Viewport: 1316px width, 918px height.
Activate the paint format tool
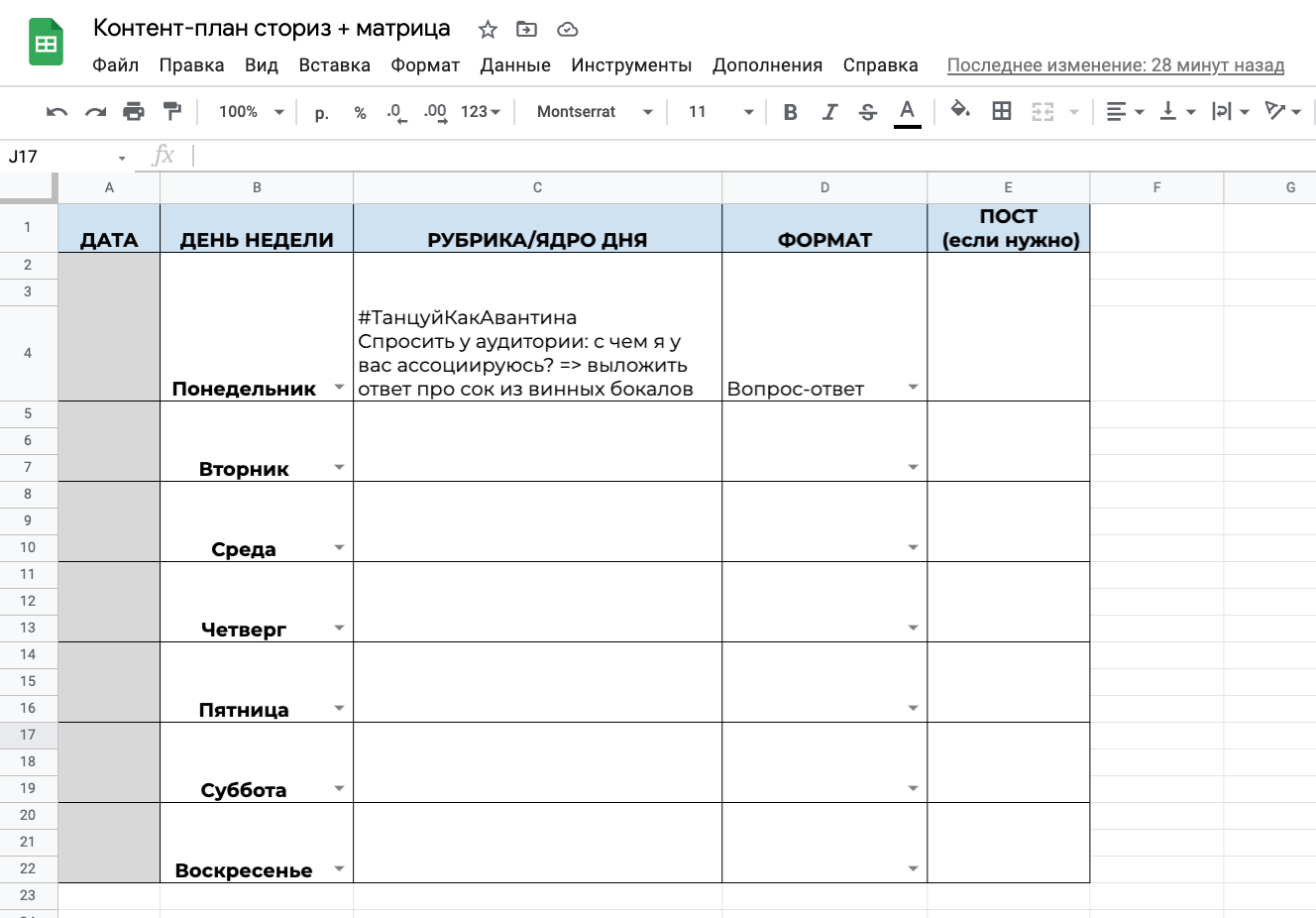(x=171, y=111)
